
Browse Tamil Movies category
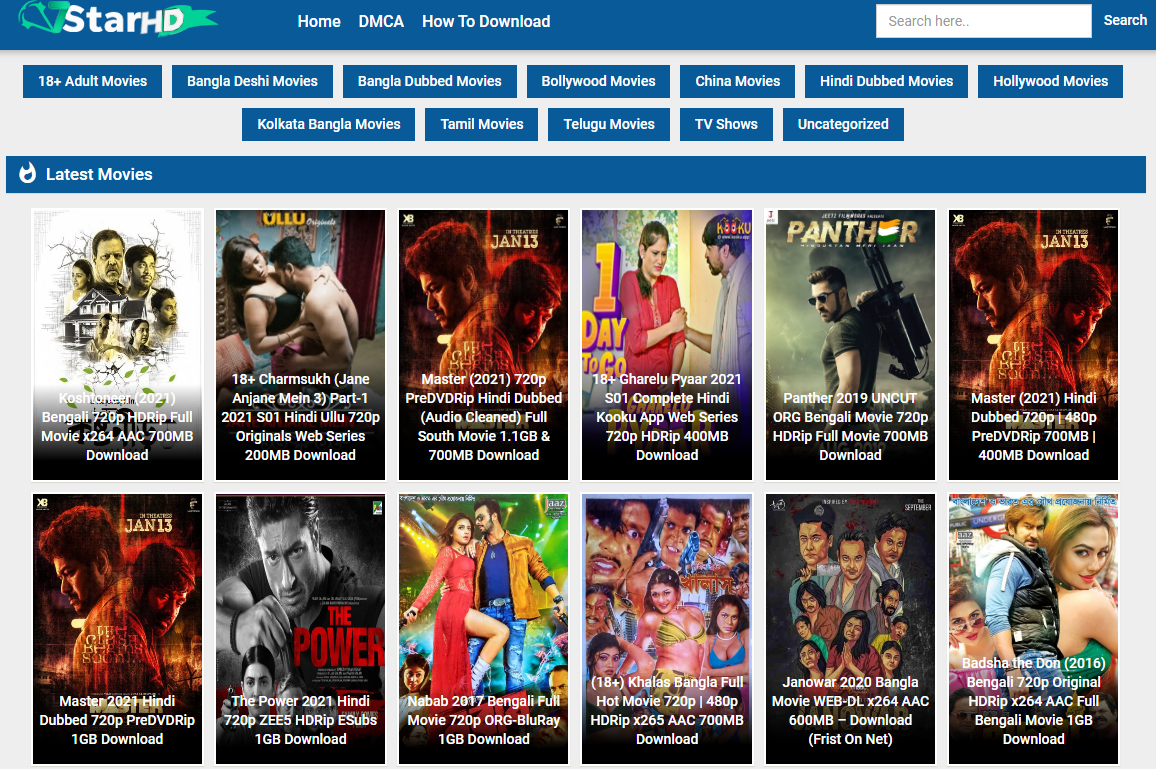point(481,124)
